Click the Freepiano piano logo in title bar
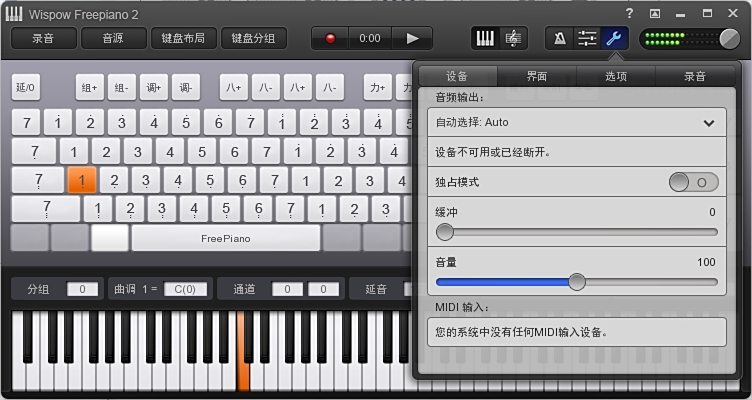752x400 pixels. 14,14
